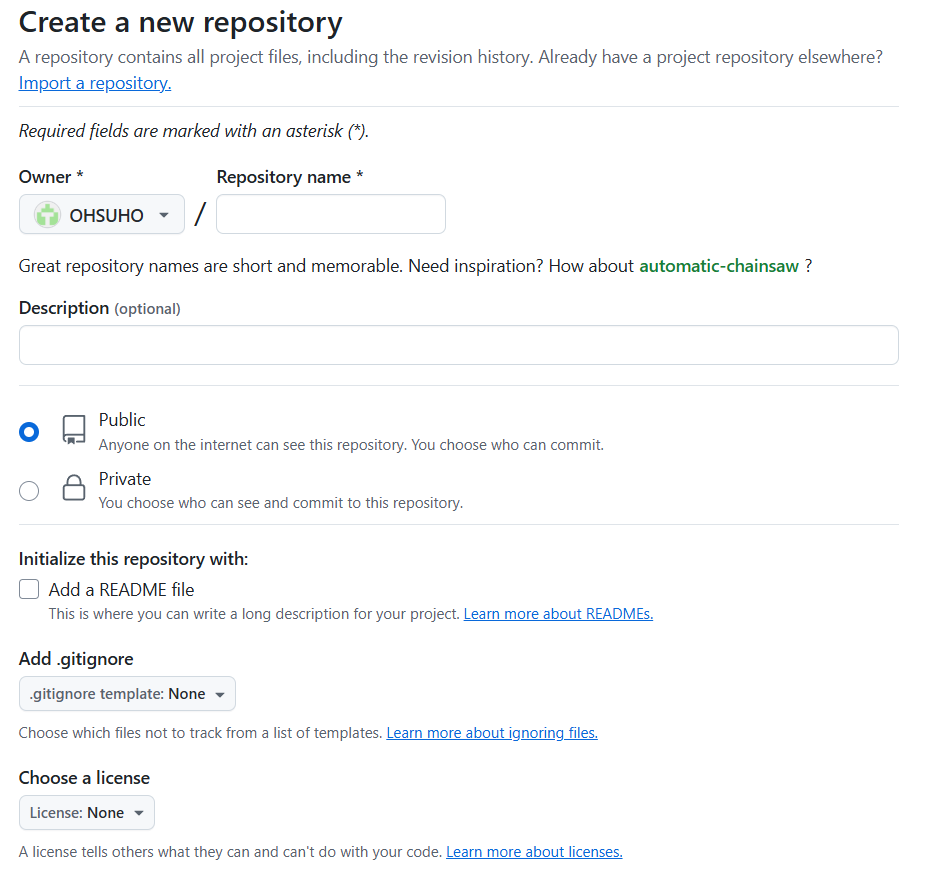Image resolution: width=930 pixels, height=872 pixels.
Task: Click the Private repository lock icon
Action: pyautogui.click(x=74, y=488)
